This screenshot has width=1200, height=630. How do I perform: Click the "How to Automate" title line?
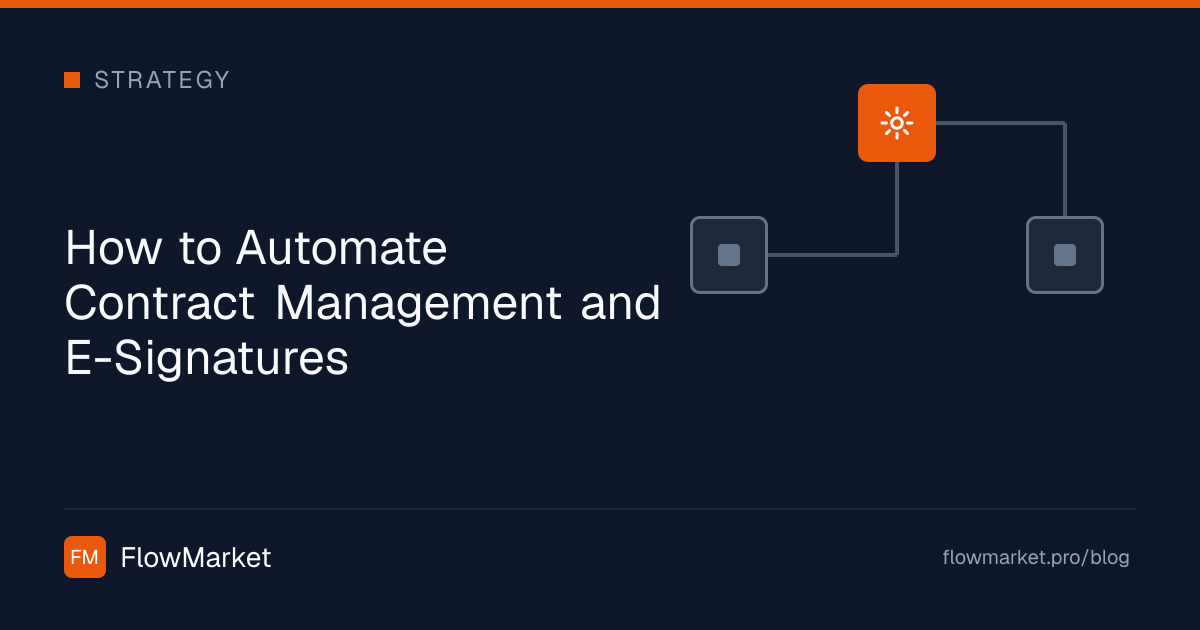pos(256,248)
